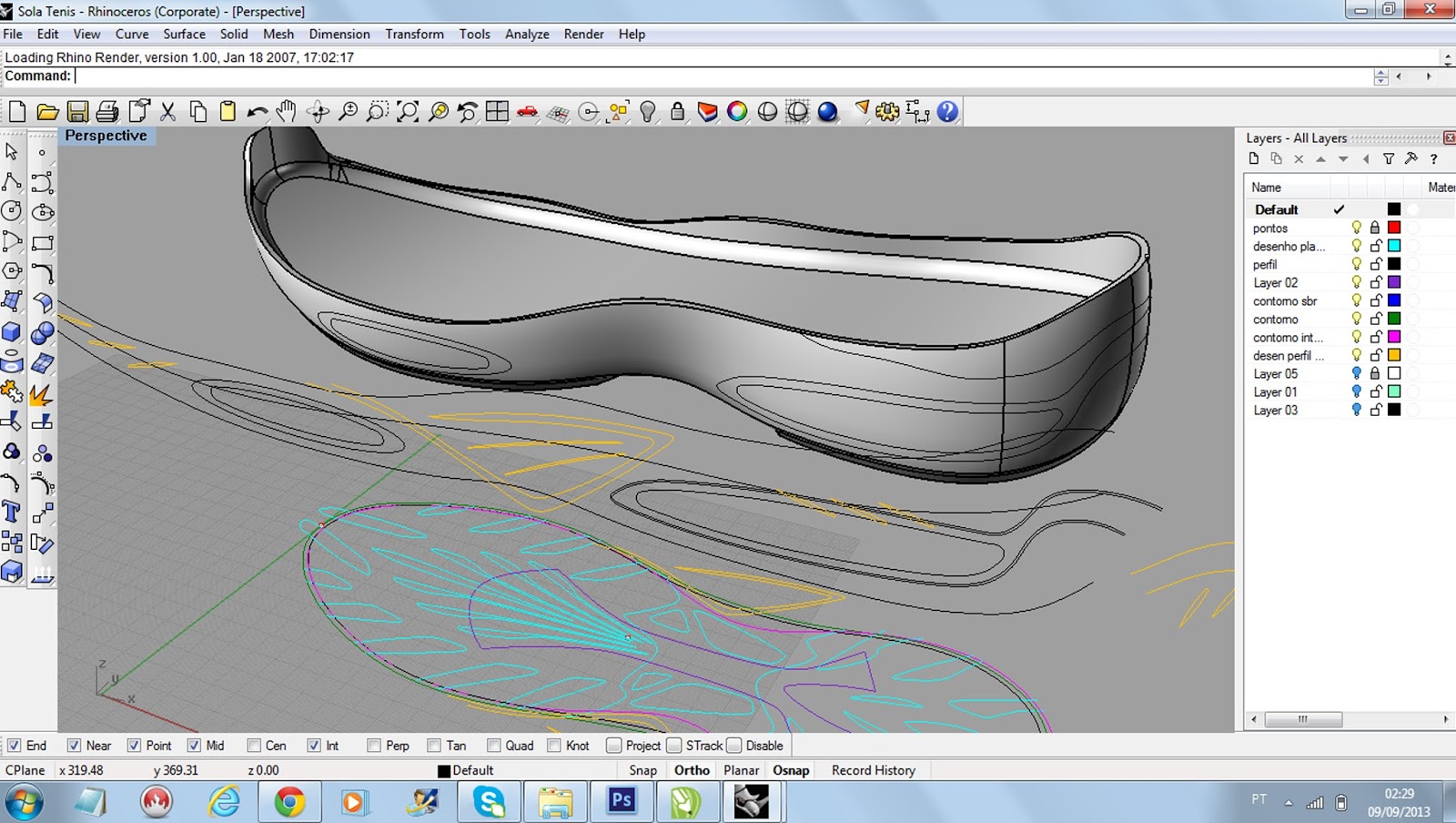Click the Zoom Extents toolbar icon
Screen dimensions: 1456x823
point(408,112)
